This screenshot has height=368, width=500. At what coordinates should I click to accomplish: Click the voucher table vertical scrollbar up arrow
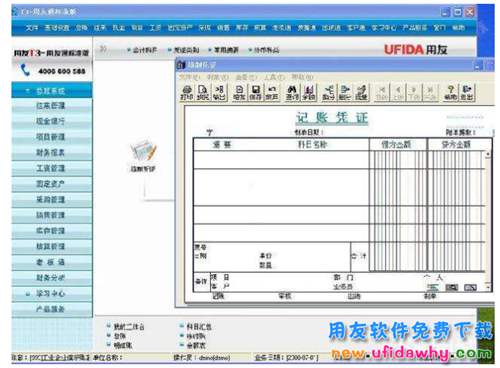[488, 154]
